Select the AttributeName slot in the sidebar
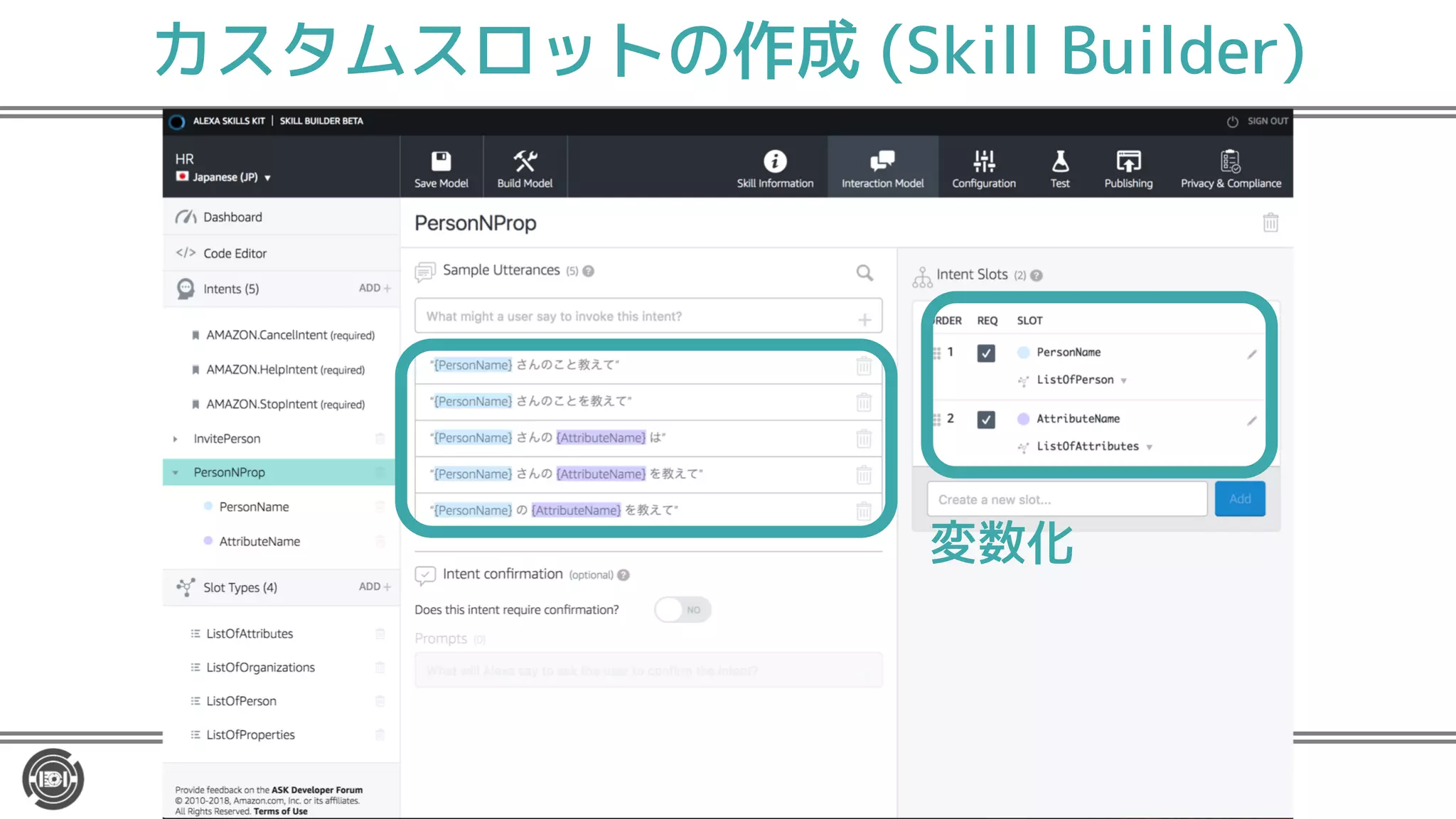Viewport: 1456px width, 819px height. tap(259, 541)
